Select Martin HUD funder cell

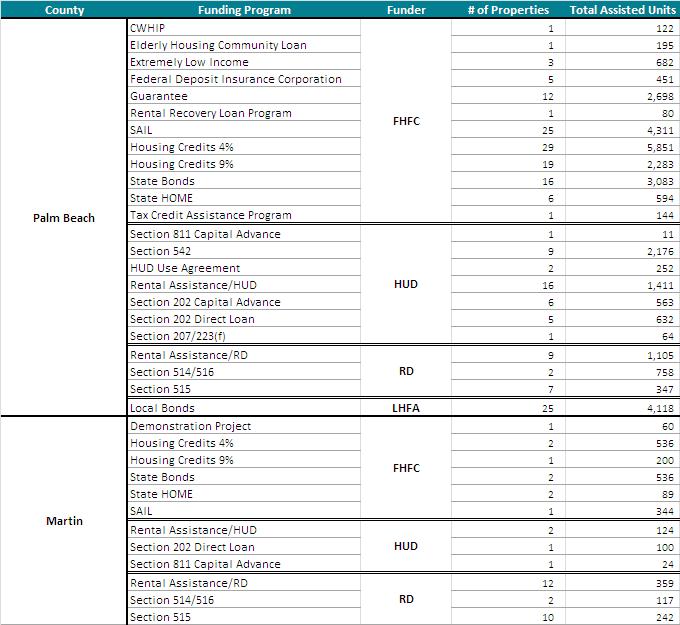click(406, 546)
